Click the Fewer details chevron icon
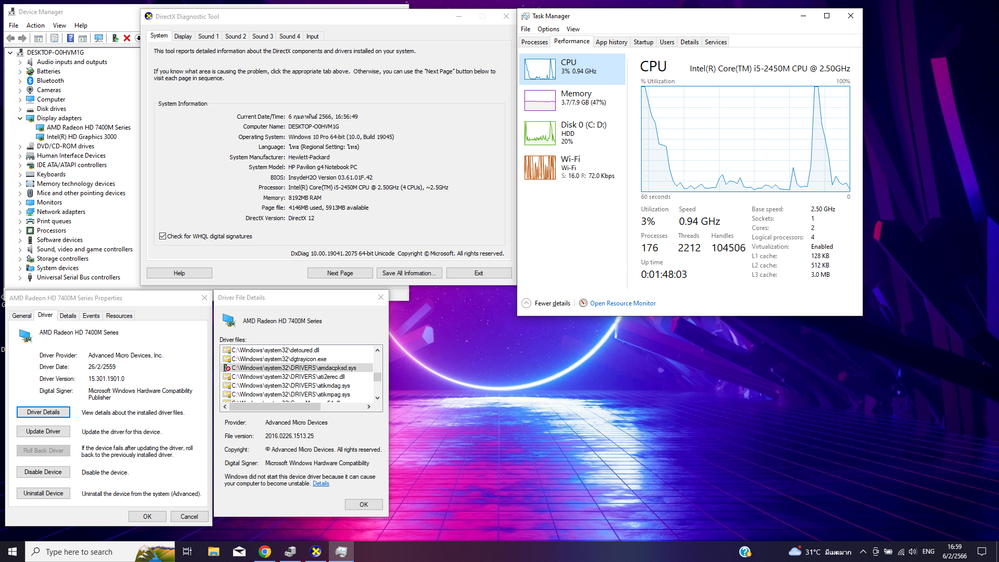Image resolution: width=999 pixels, height=562 pixels. pyautogui.click(x=526, y=303)
